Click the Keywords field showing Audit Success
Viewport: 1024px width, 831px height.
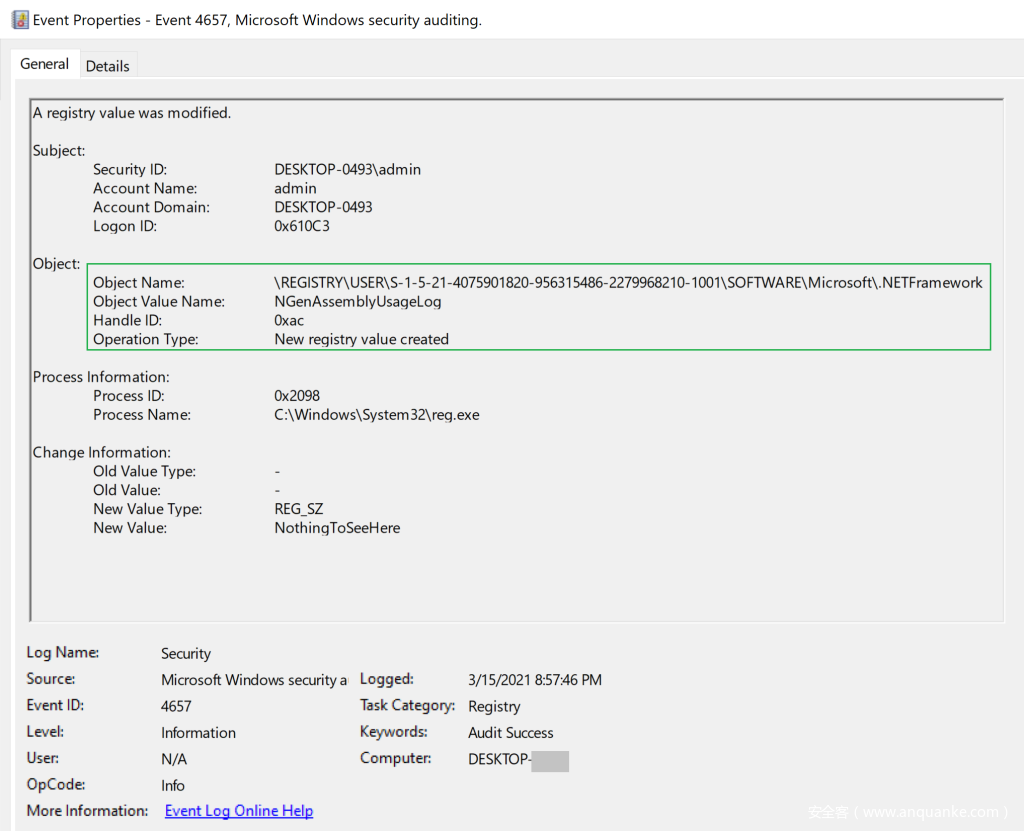(x=510, y=733)
